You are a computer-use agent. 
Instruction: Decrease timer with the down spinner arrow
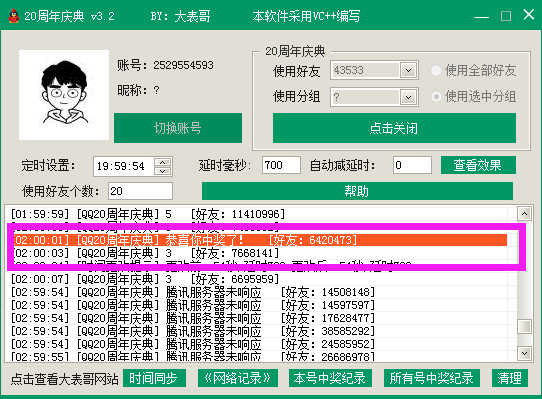162,171
